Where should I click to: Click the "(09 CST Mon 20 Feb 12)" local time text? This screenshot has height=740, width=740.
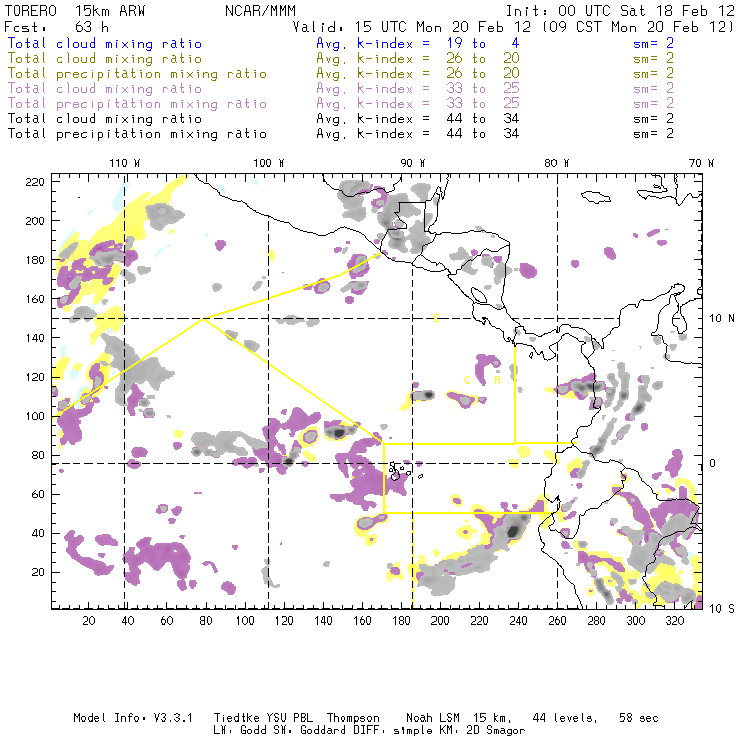coord(637,27)
